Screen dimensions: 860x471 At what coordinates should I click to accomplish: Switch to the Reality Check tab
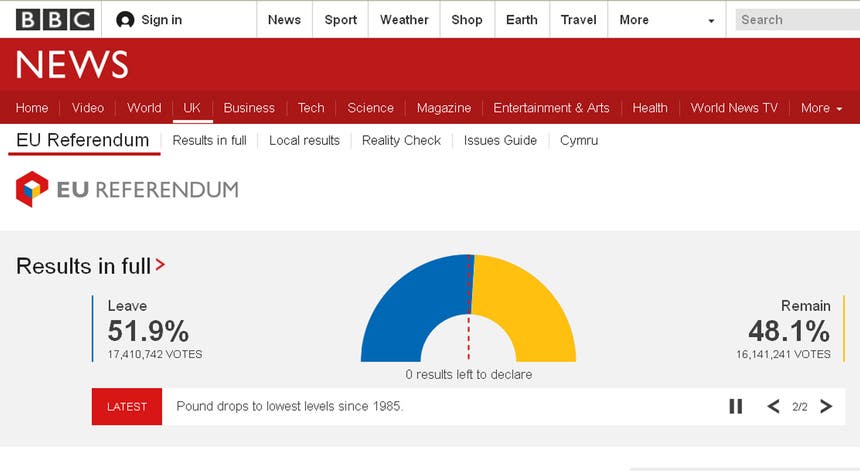(401, 140)
